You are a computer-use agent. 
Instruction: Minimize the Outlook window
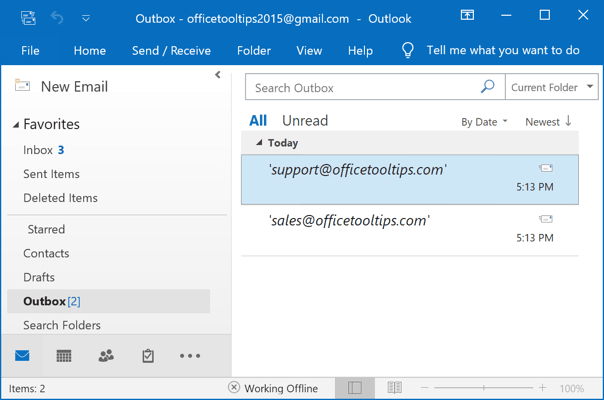pos(506,15)
